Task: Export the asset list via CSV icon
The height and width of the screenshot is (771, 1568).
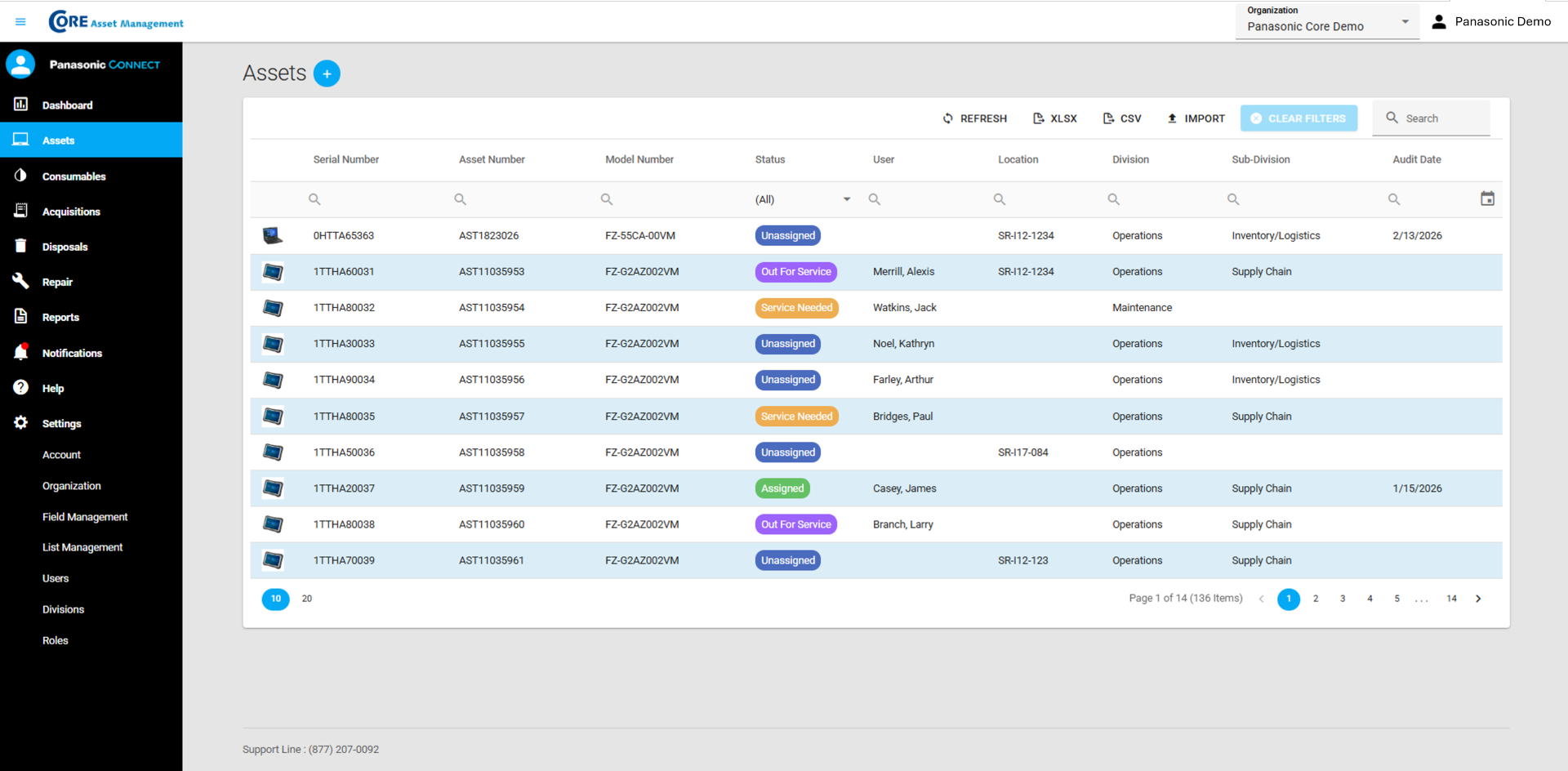Action: pyautogui.click(x=1107, y=118)
